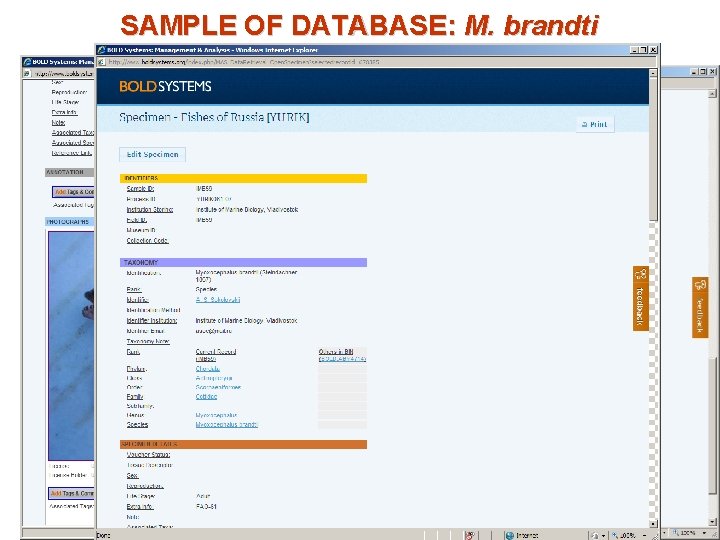Click the BOLD SYSTEMS logo
Viewport: 720px width, 540px height.
tap(165, 86)
